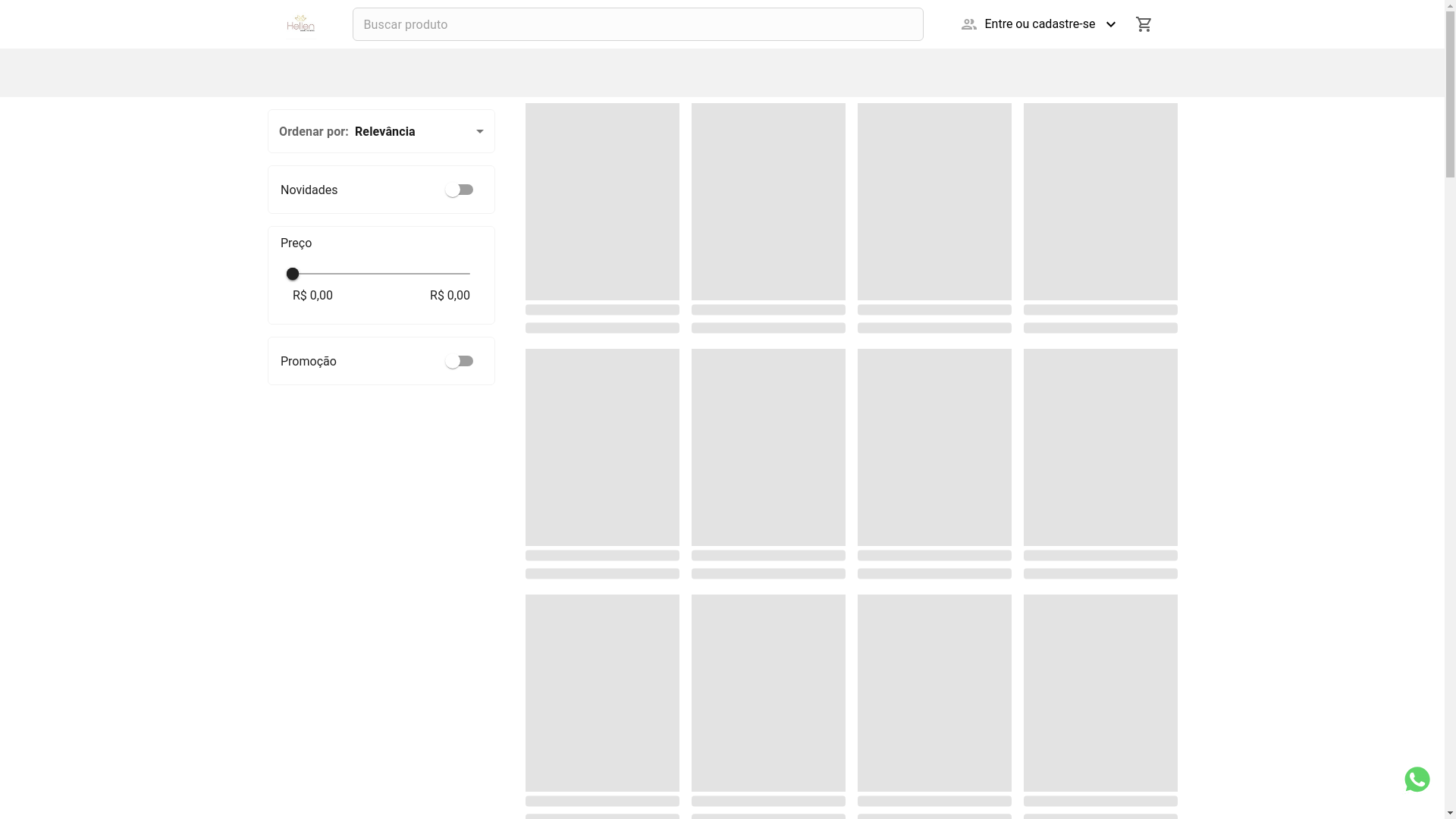Toggle the Novidades switch

[x=459, y=190]
